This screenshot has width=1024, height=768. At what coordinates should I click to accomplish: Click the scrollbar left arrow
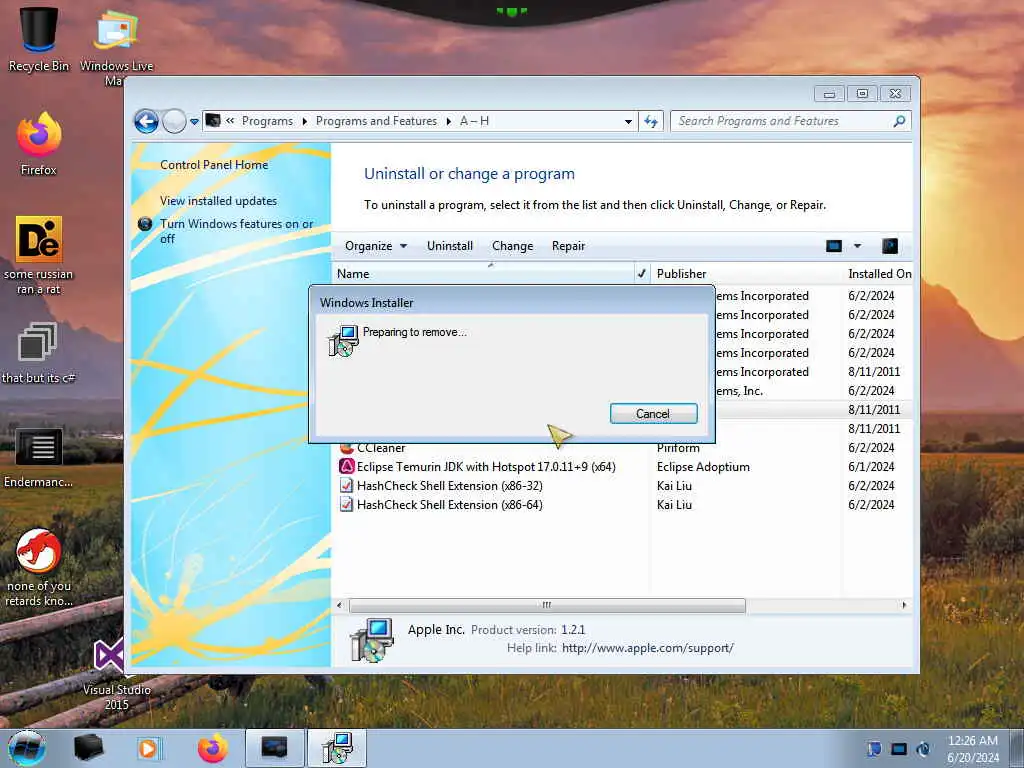coord(339,605)
